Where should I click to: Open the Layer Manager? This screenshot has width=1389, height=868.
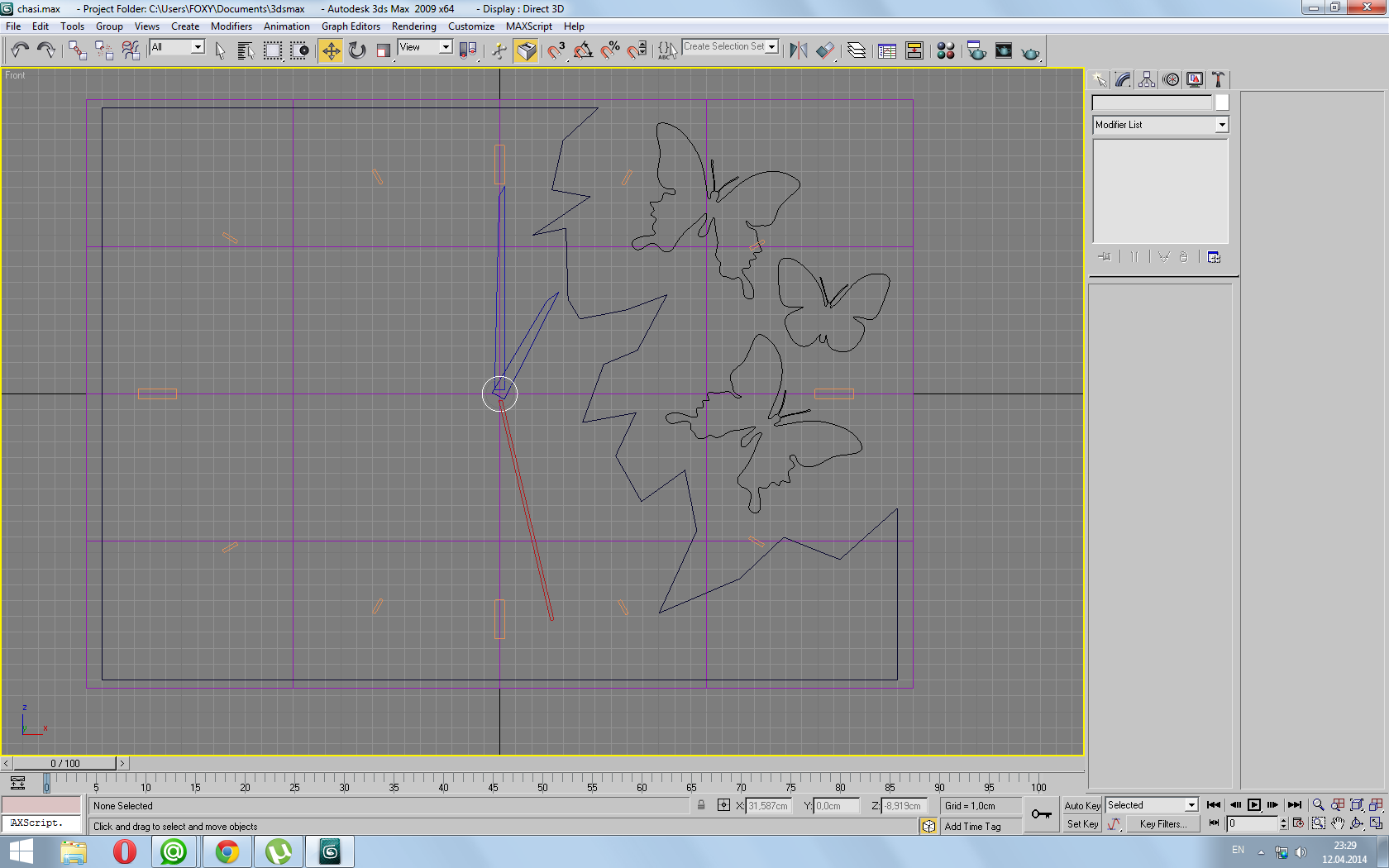[857, 51]
